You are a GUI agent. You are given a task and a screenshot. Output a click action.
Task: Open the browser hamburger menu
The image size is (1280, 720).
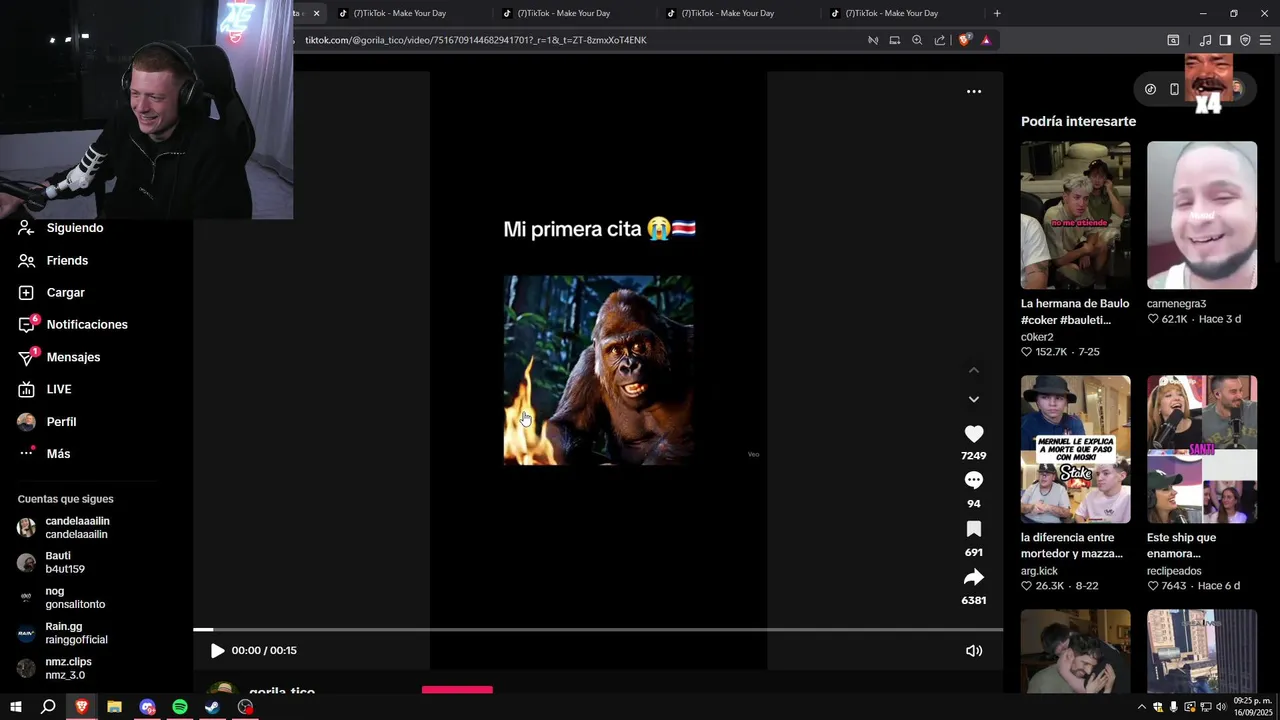(x=1266, y=40)
